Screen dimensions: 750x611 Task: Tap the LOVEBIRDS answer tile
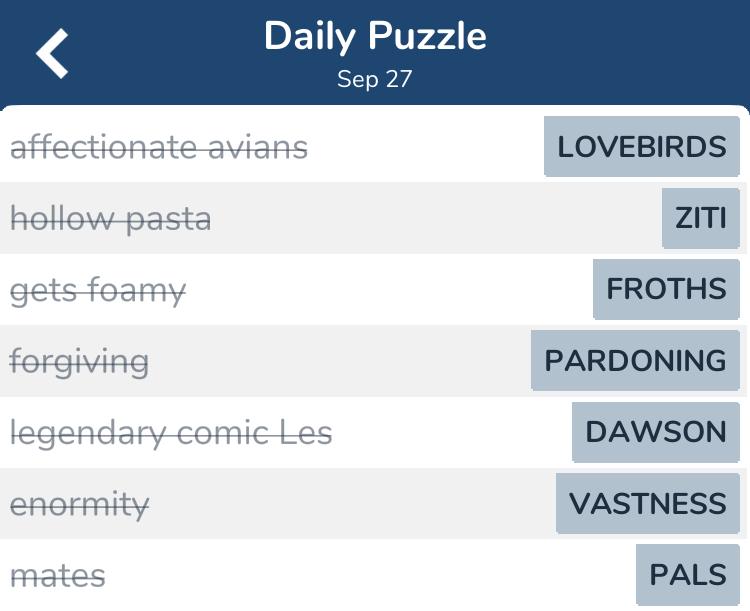point(641,147)
